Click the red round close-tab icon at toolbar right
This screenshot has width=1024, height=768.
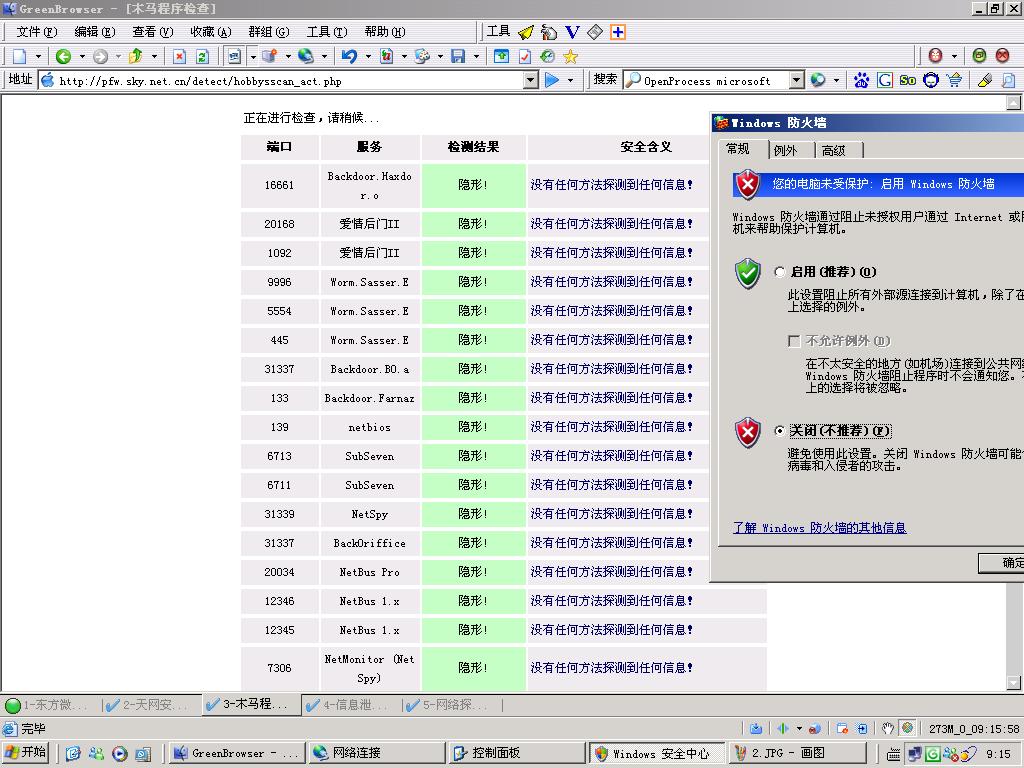pos(1002,56)
